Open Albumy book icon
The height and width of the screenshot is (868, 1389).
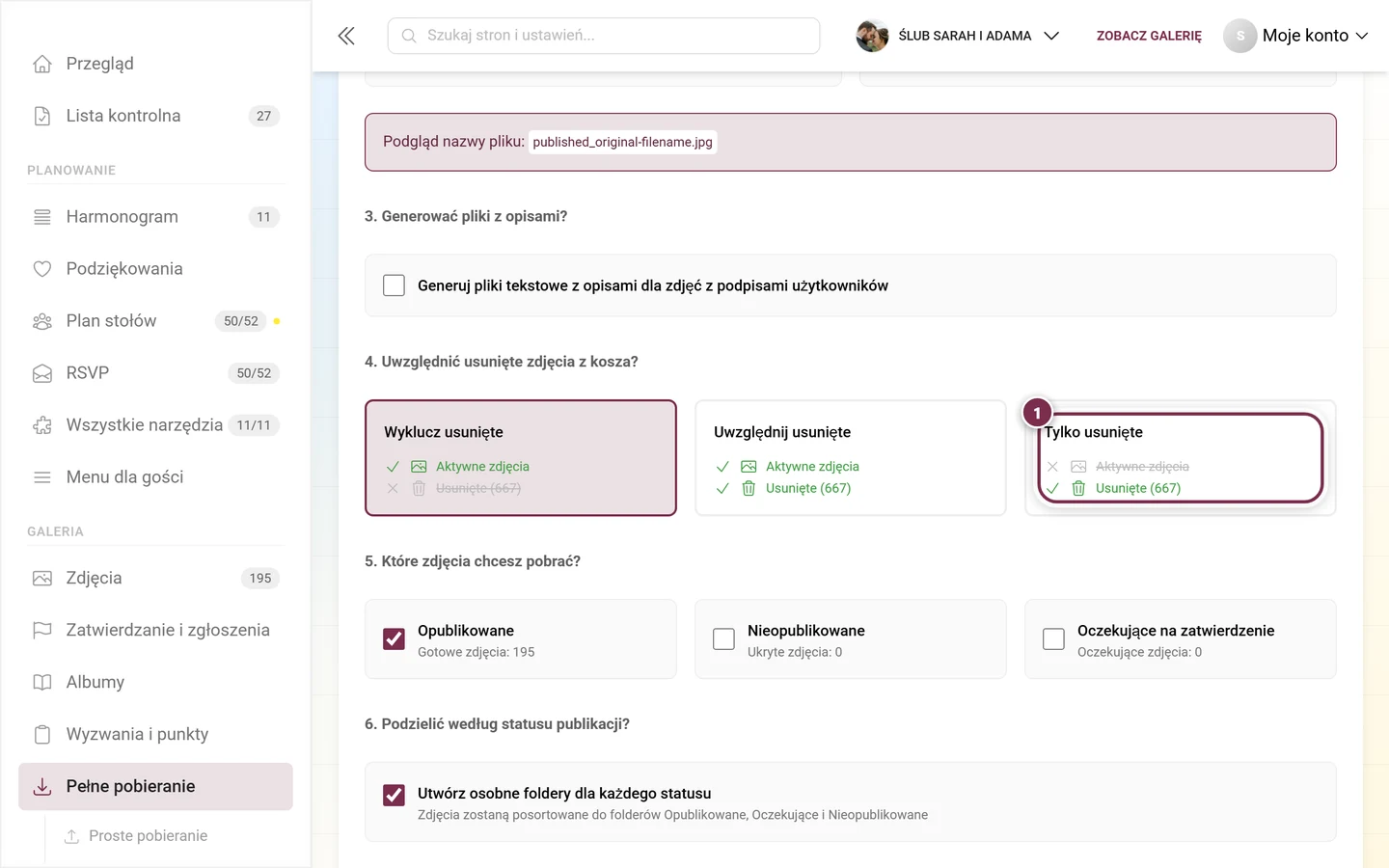click(x=42, y=682)
